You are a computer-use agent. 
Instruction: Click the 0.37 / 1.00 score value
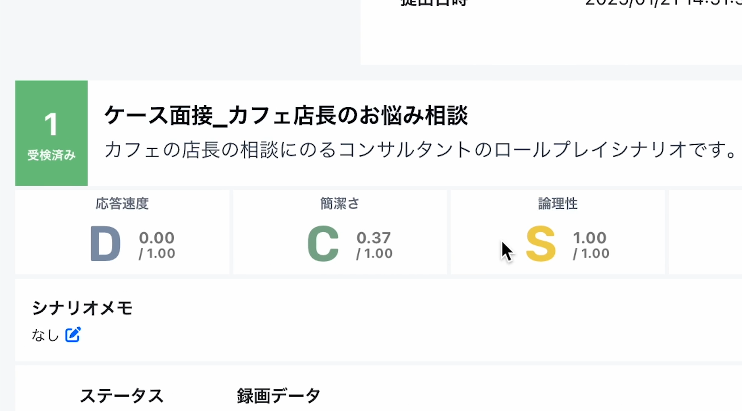[374, 245]
